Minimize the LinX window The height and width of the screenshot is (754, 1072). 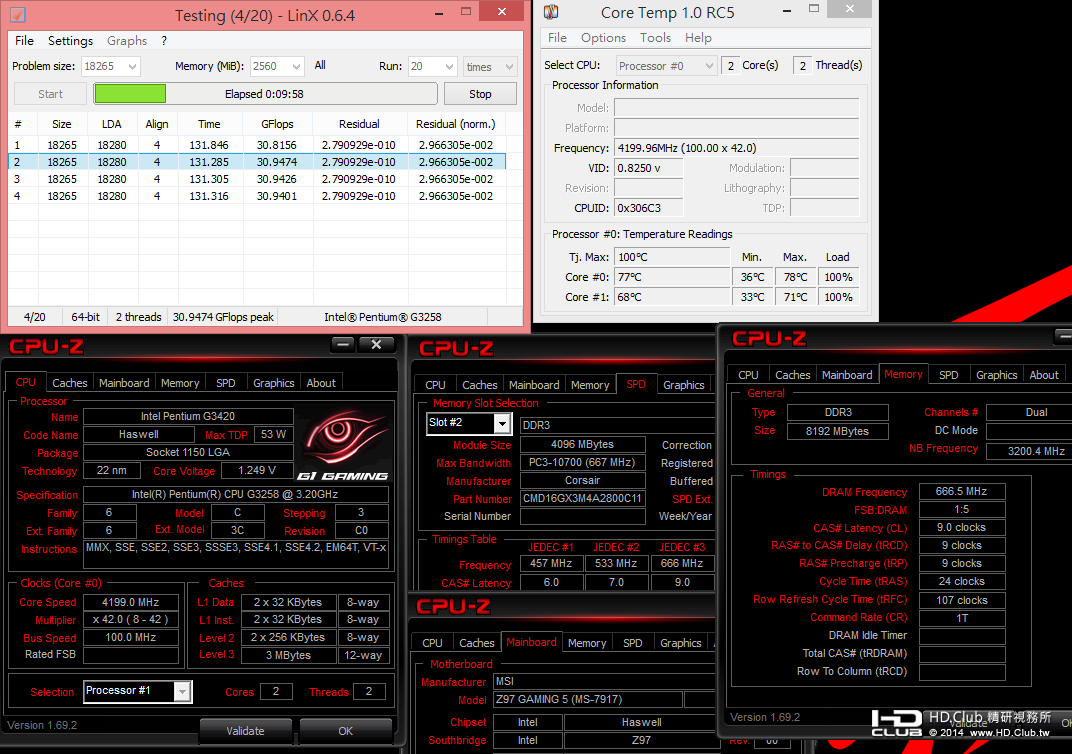[438, 12]
